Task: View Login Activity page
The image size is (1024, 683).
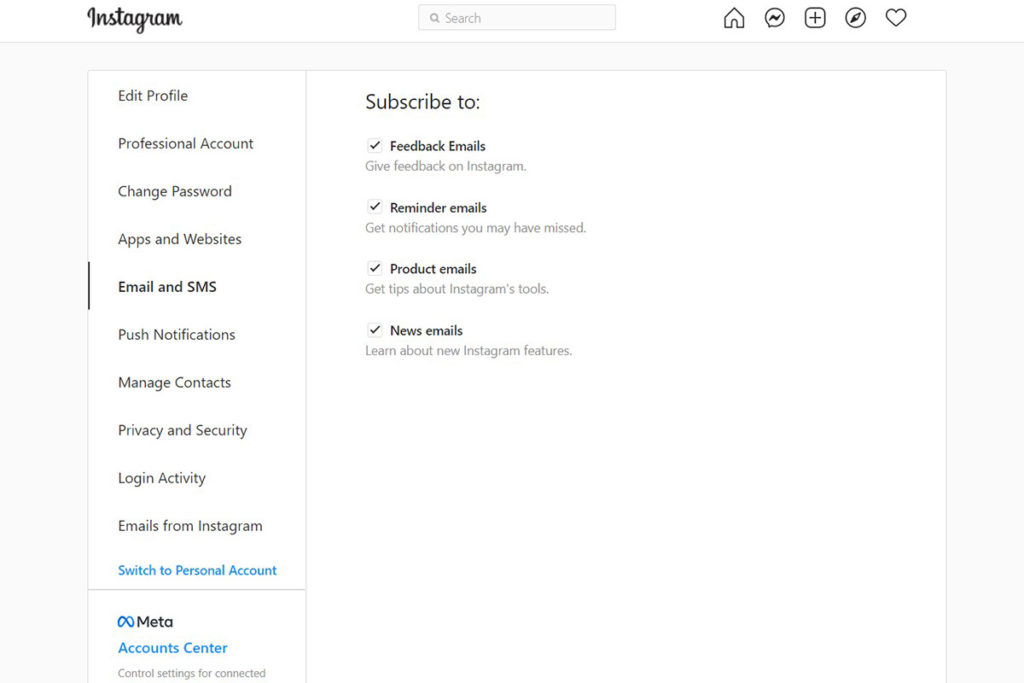Action: click(162, 478)
